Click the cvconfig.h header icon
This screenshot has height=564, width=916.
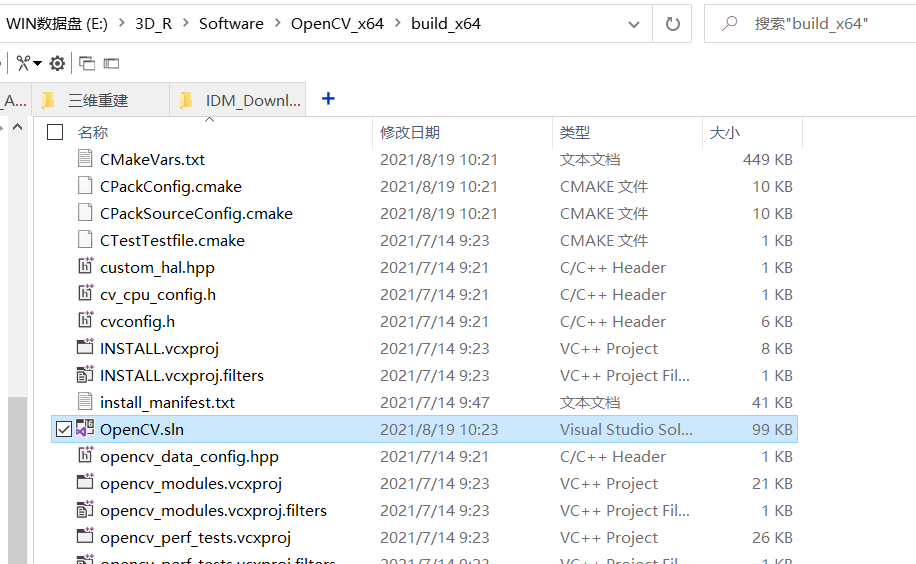tap(85, 320)
